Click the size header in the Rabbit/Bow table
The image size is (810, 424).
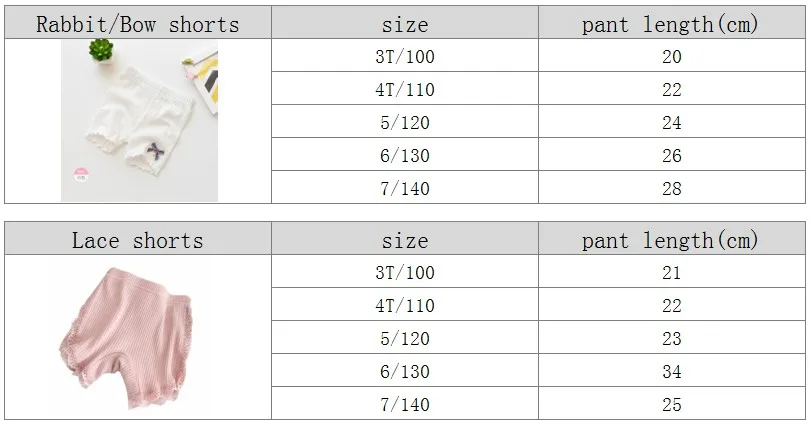coord(405,23)
